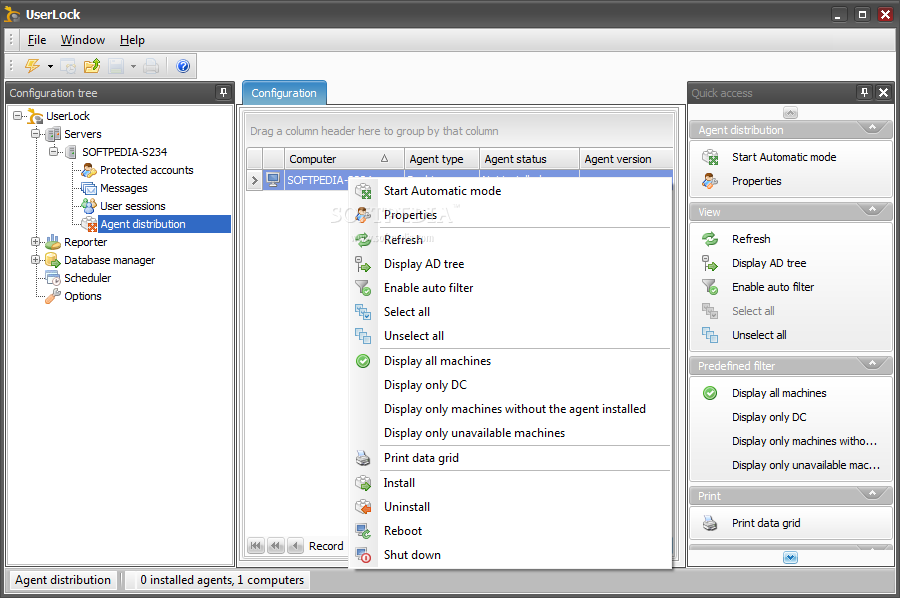This screenshot has height=598, width=900.
Task: Click Start Automatic mode in Quick access
Action: [783, 157]
